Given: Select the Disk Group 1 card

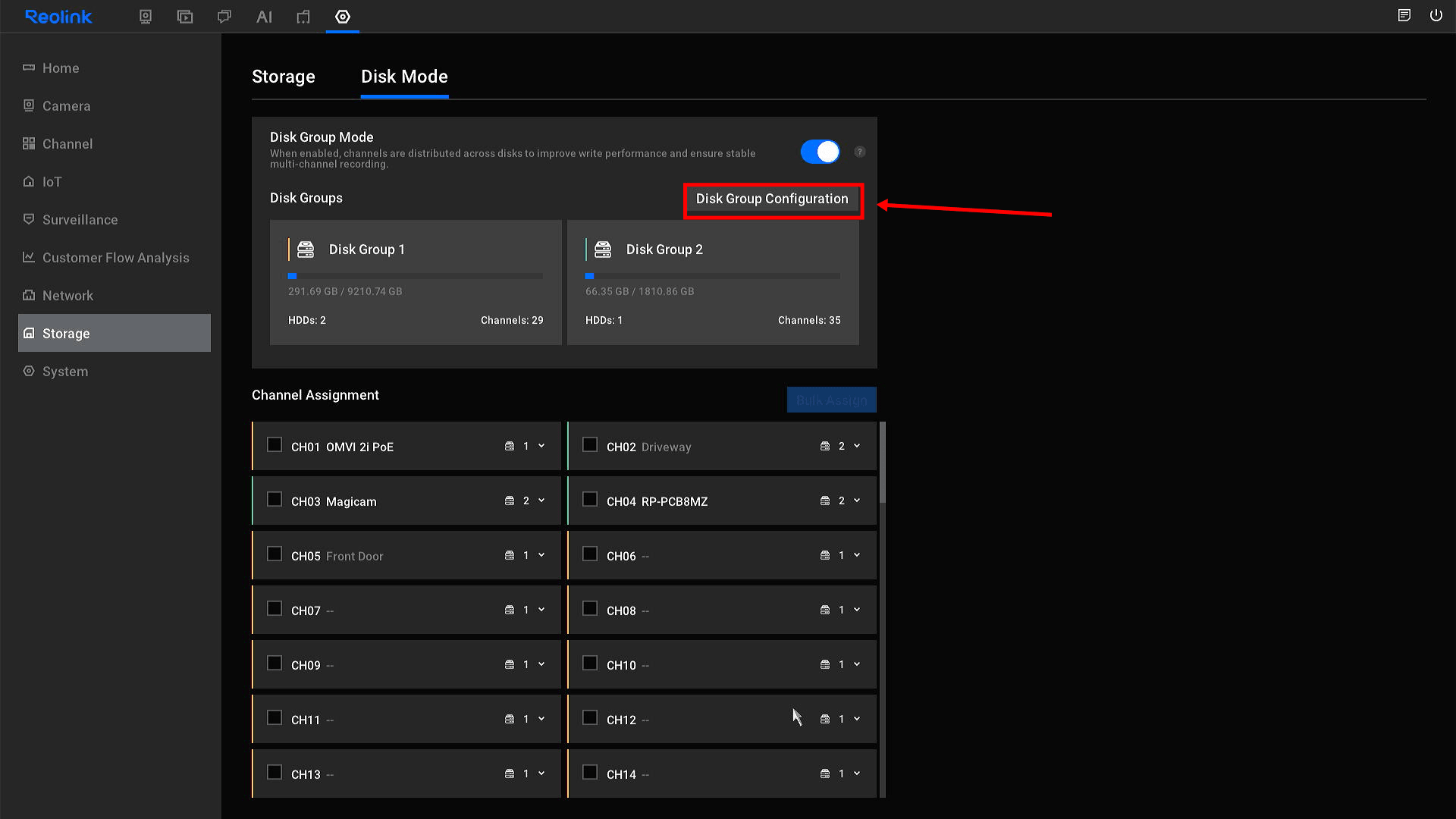Looking at the screenshot, I should [x=416, y=282].
